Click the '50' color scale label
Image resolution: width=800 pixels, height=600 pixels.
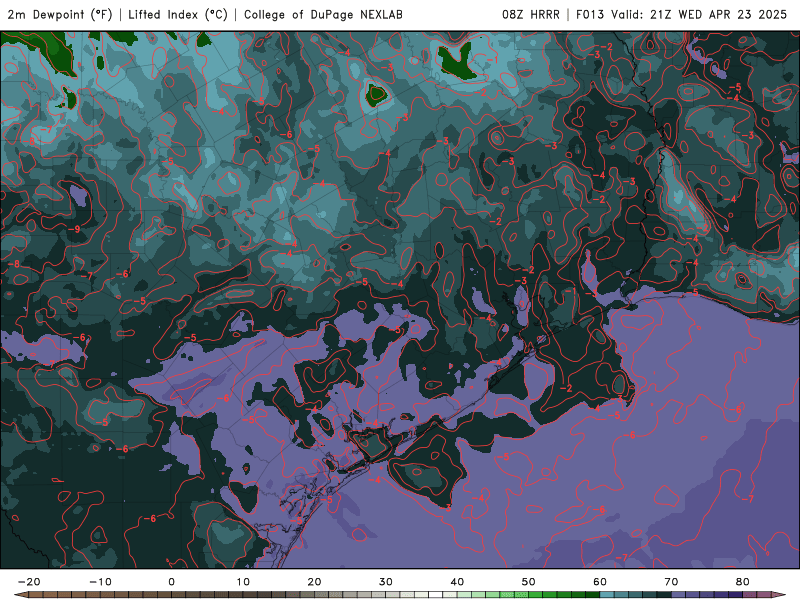(529, 582)
